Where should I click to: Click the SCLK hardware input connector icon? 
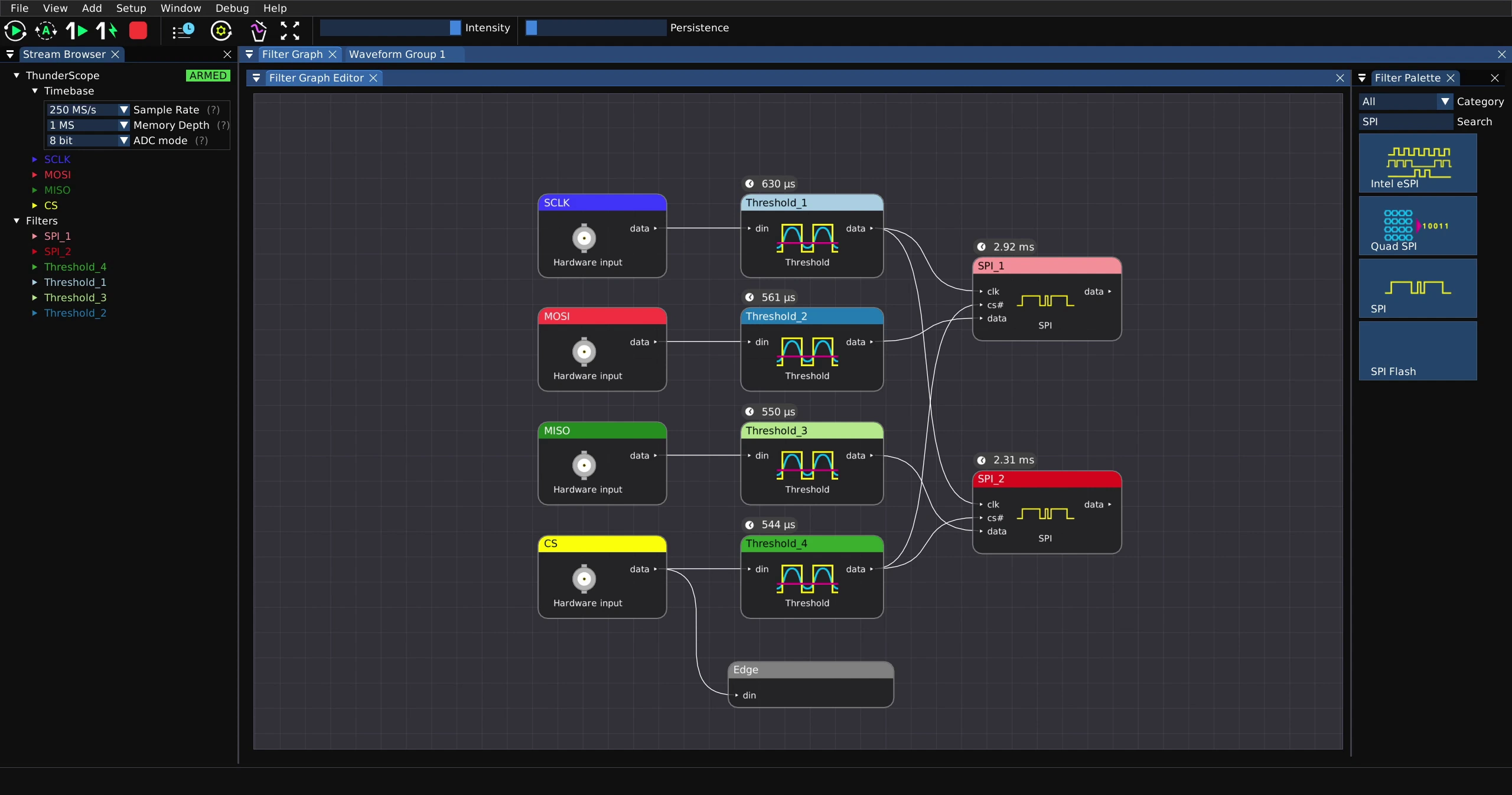tap(584, 238)
